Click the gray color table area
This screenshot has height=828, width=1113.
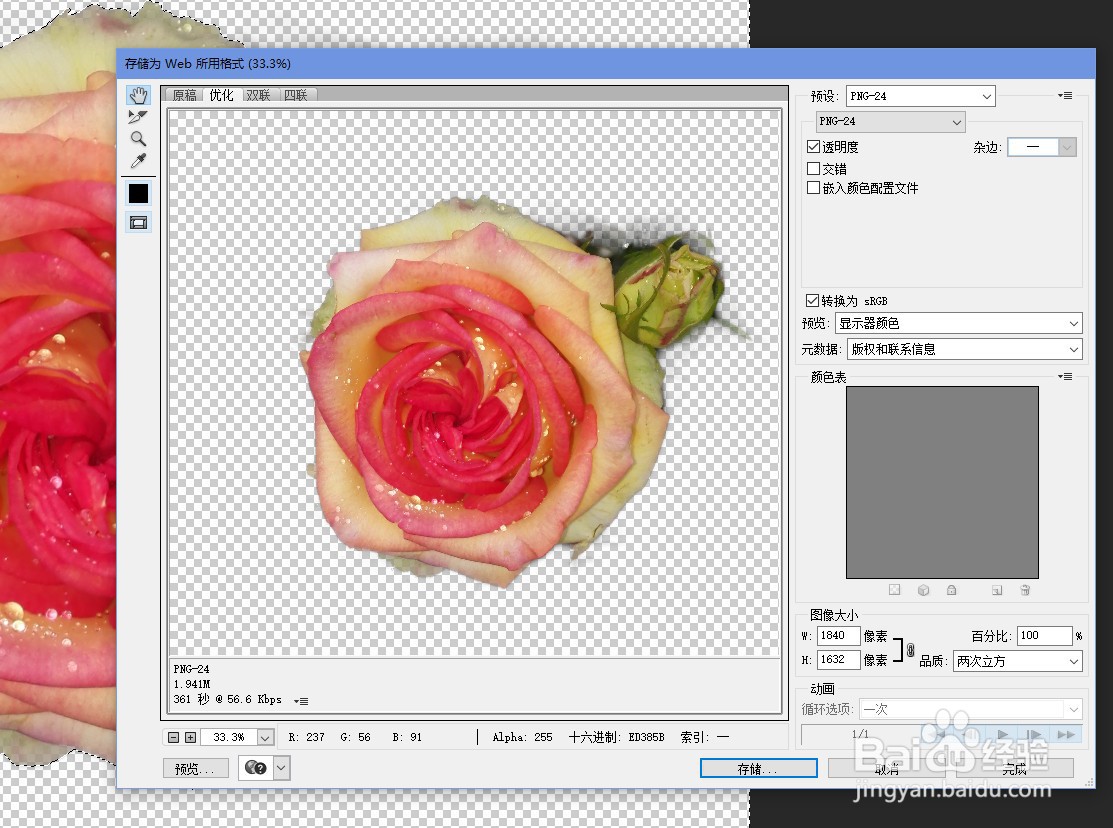pos(942,482)
